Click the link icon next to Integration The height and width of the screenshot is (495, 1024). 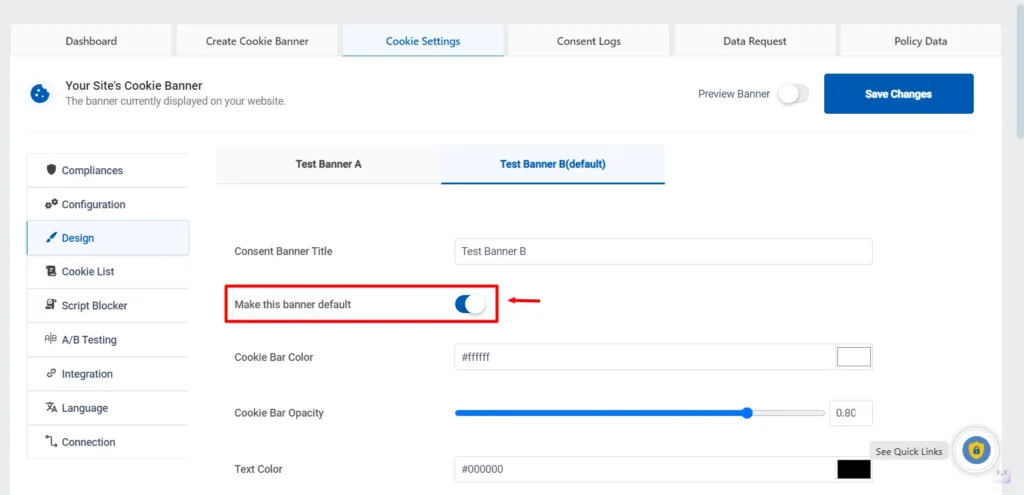tap(51, 373)
